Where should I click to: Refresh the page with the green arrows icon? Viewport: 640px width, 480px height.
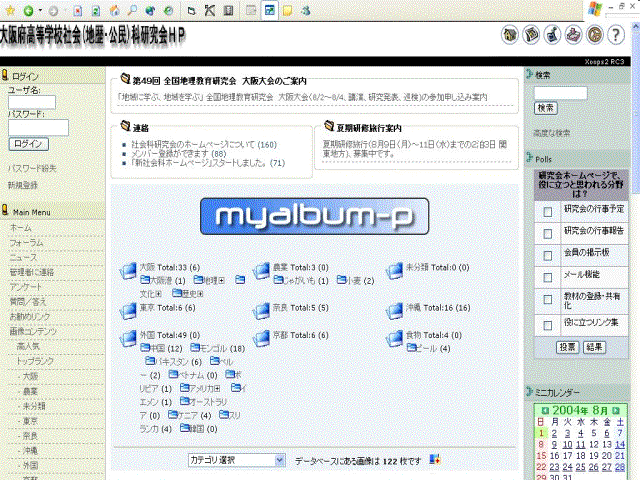[96, 11]
